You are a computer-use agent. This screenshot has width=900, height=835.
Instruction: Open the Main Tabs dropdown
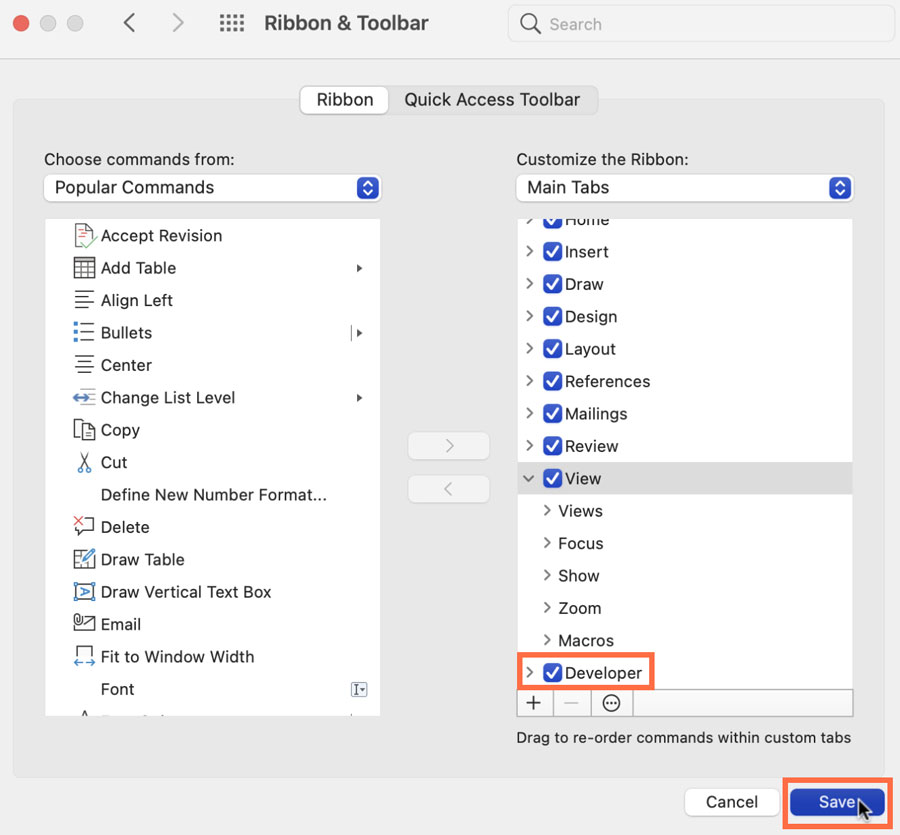click(x=684, y=188)
